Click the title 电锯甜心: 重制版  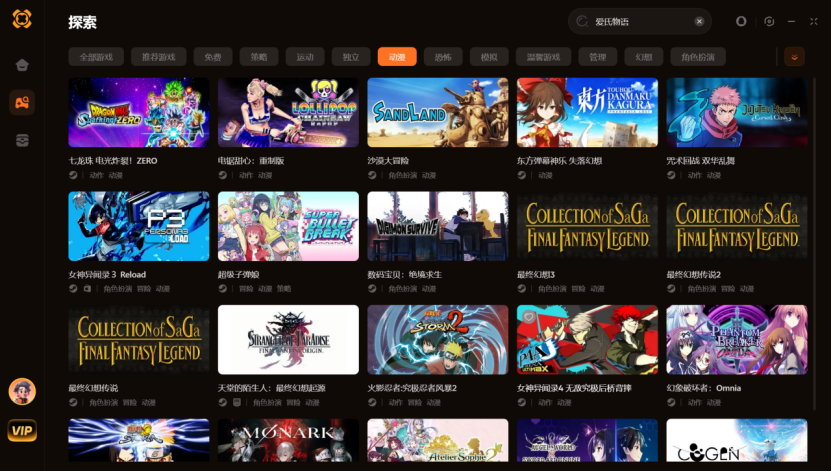coord(251,161)
